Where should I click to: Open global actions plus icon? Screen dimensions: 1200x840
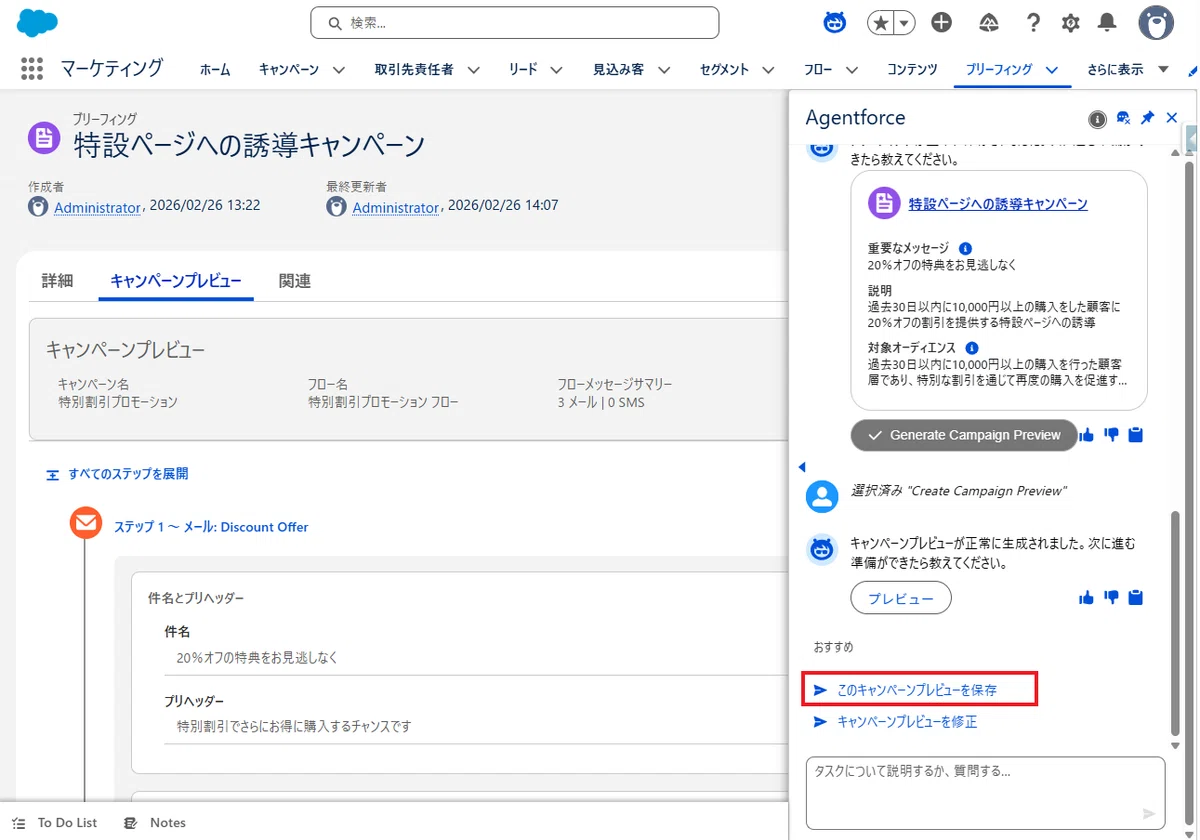(941, 23)
